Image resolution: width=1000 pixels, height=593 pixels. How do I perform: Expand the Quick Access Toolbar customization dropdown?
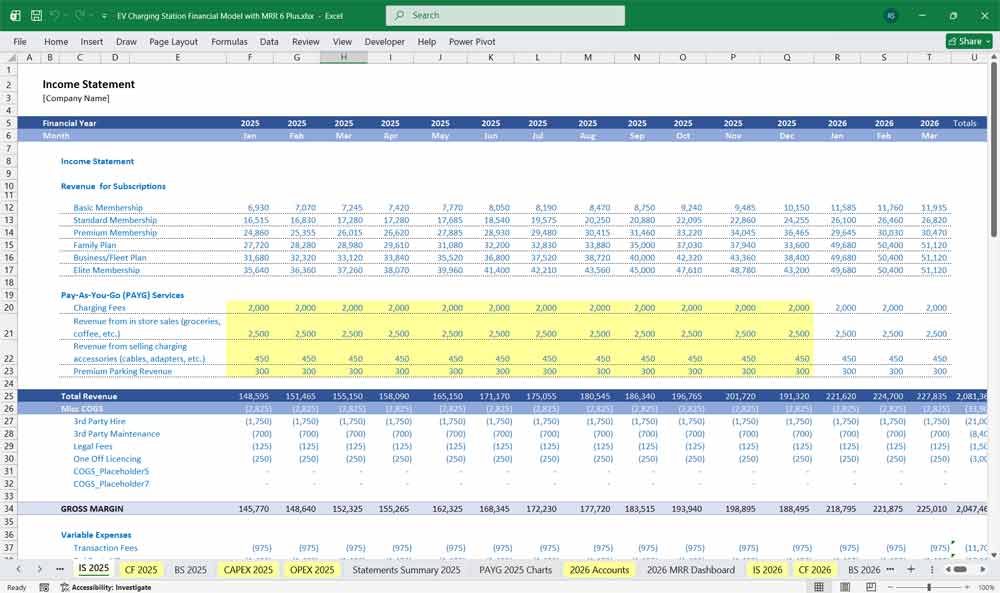click(x=103, y=15)
